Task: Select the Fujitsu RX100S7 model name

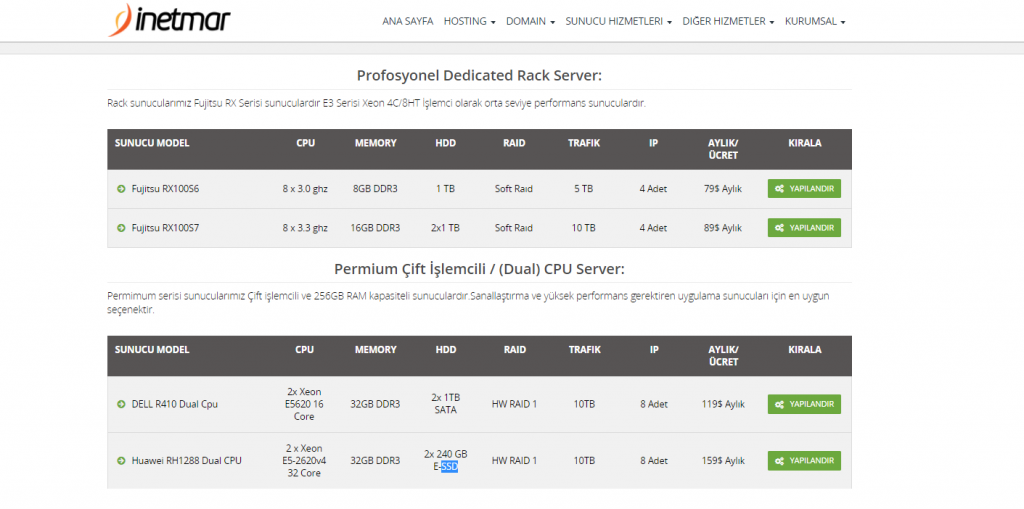Action: tap(165, 228)
